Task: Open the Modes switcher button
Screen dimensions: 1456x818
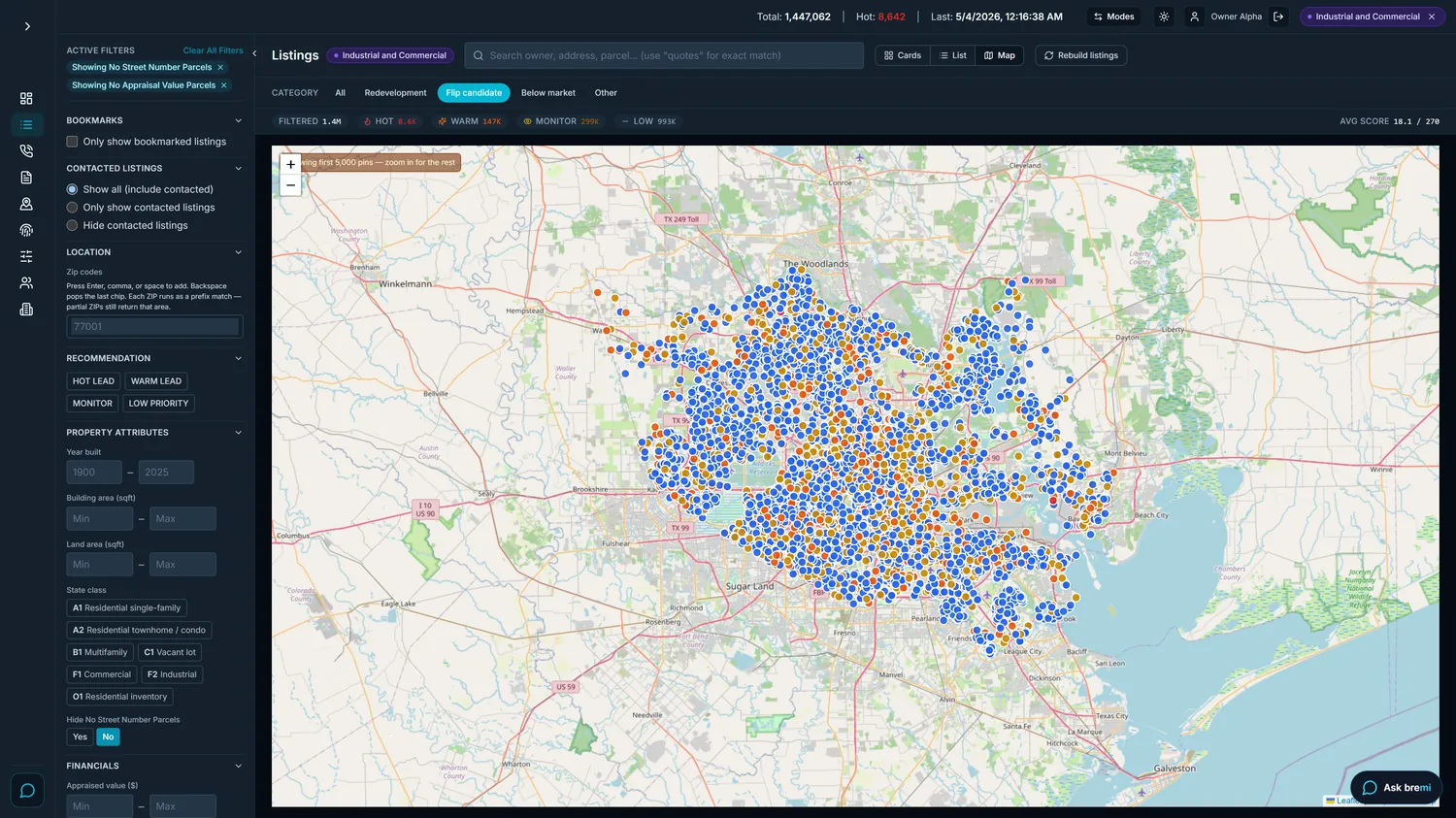Action: [x=1113, y=16]
